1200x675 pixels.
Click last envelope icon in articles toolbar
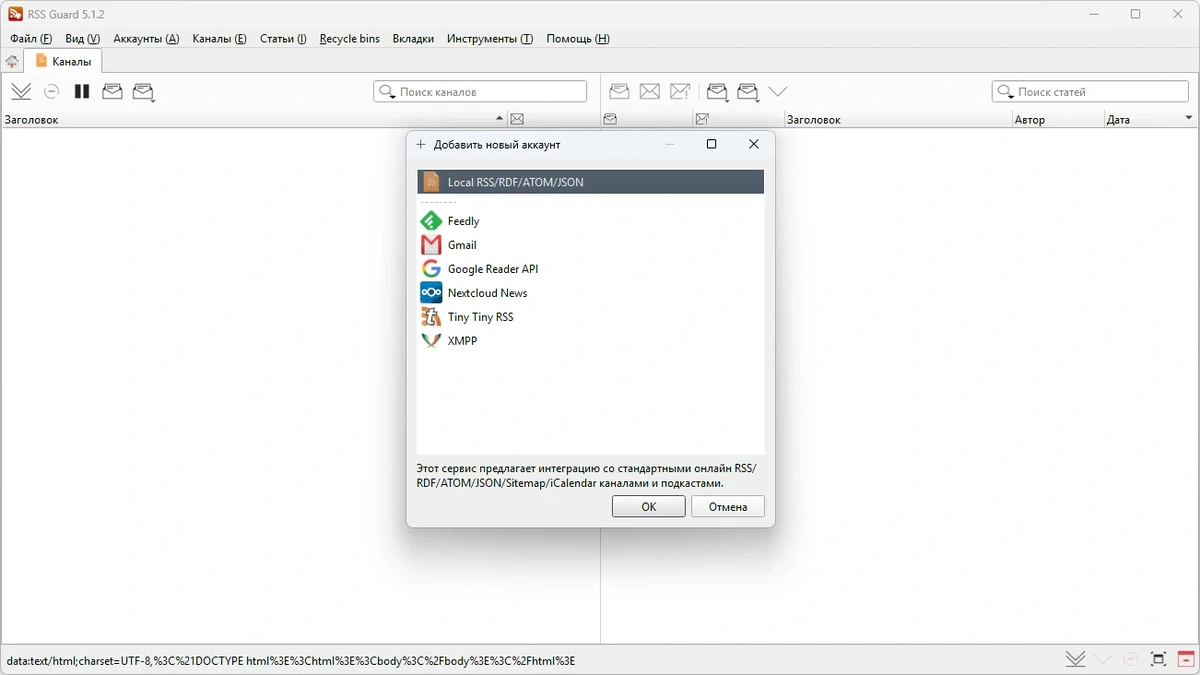coord(748,91)
